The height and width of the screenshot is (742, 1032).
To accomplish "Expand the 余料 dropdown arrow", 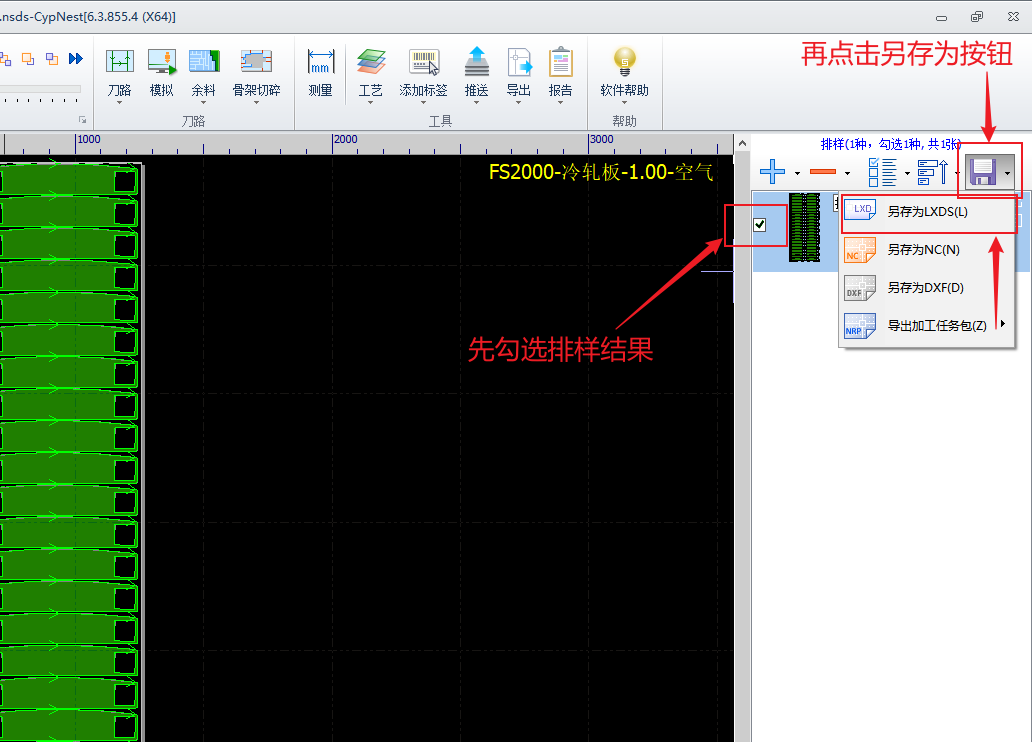I will (x=203, y=103).
